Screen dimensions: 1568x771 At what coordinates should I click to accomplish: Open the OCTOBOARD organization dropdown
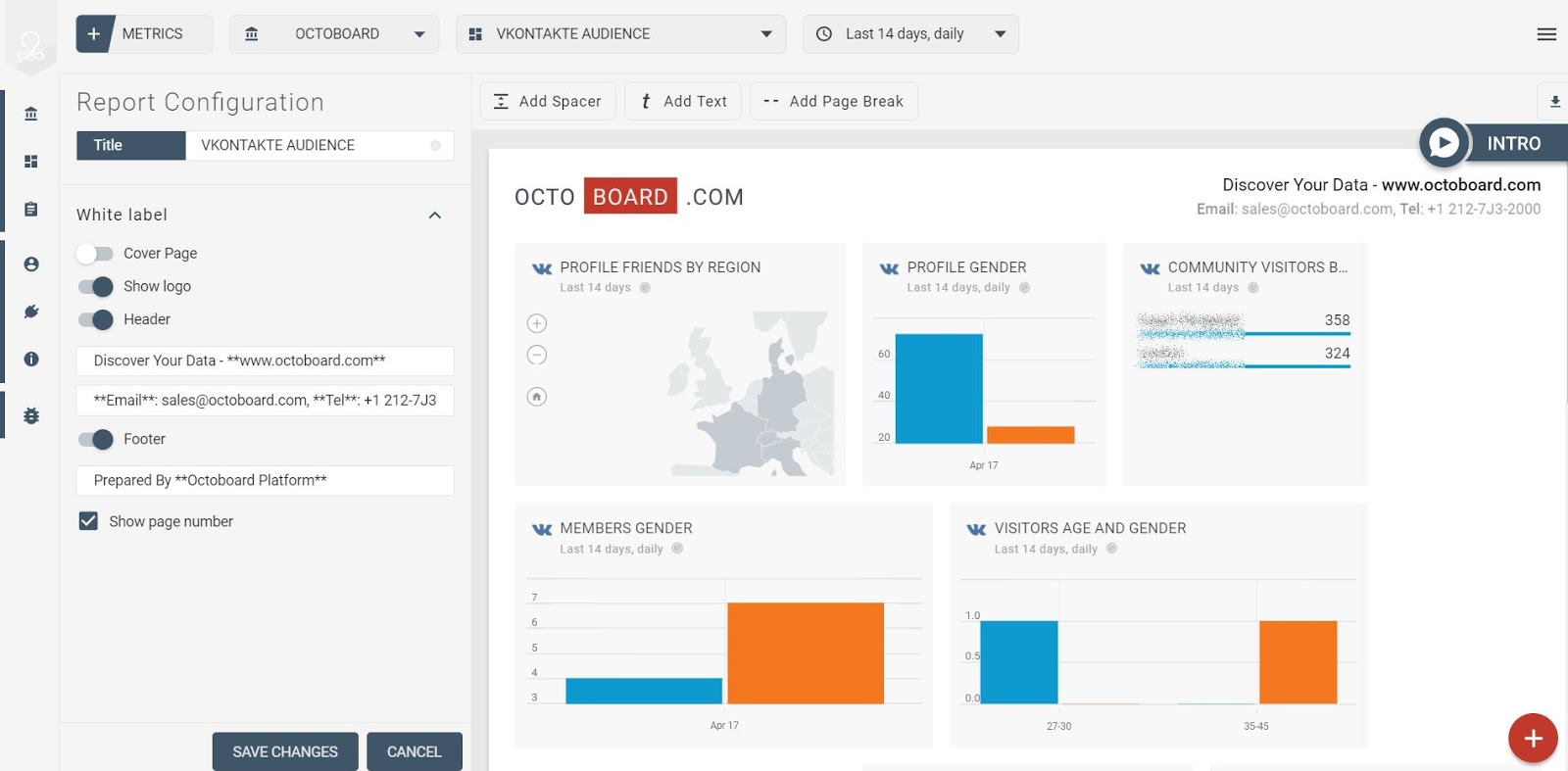334,34
